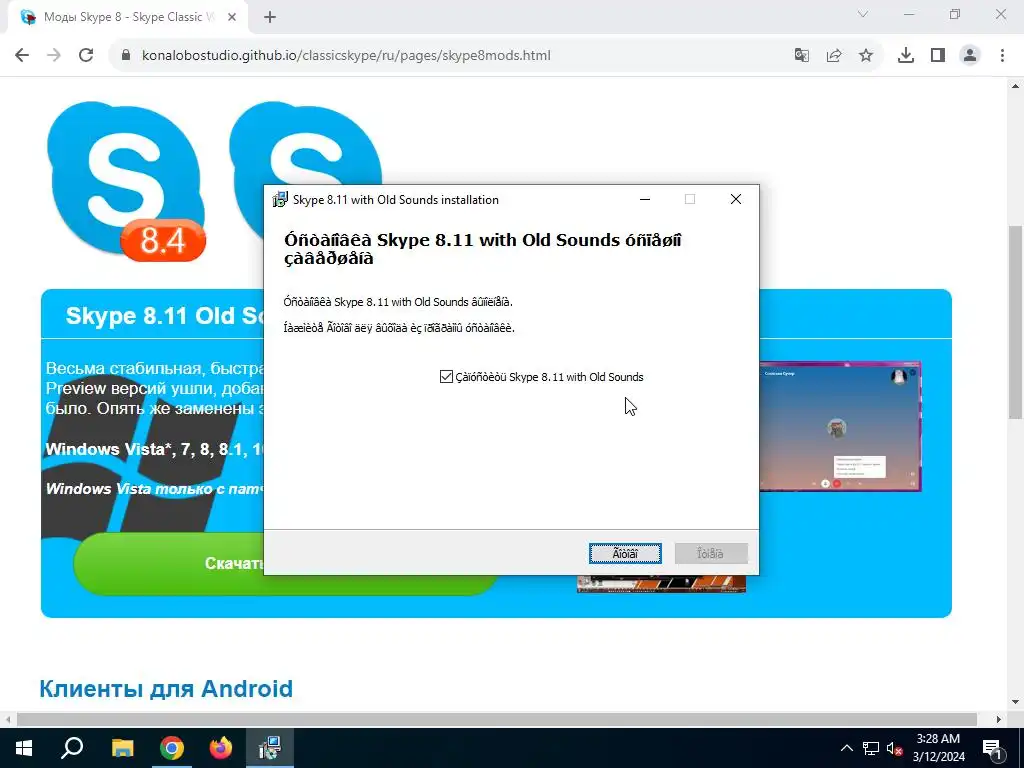This screenshot has width=1024, height=768.
Task: Go back using the browser back arrow
Action: tap(22, 56)
